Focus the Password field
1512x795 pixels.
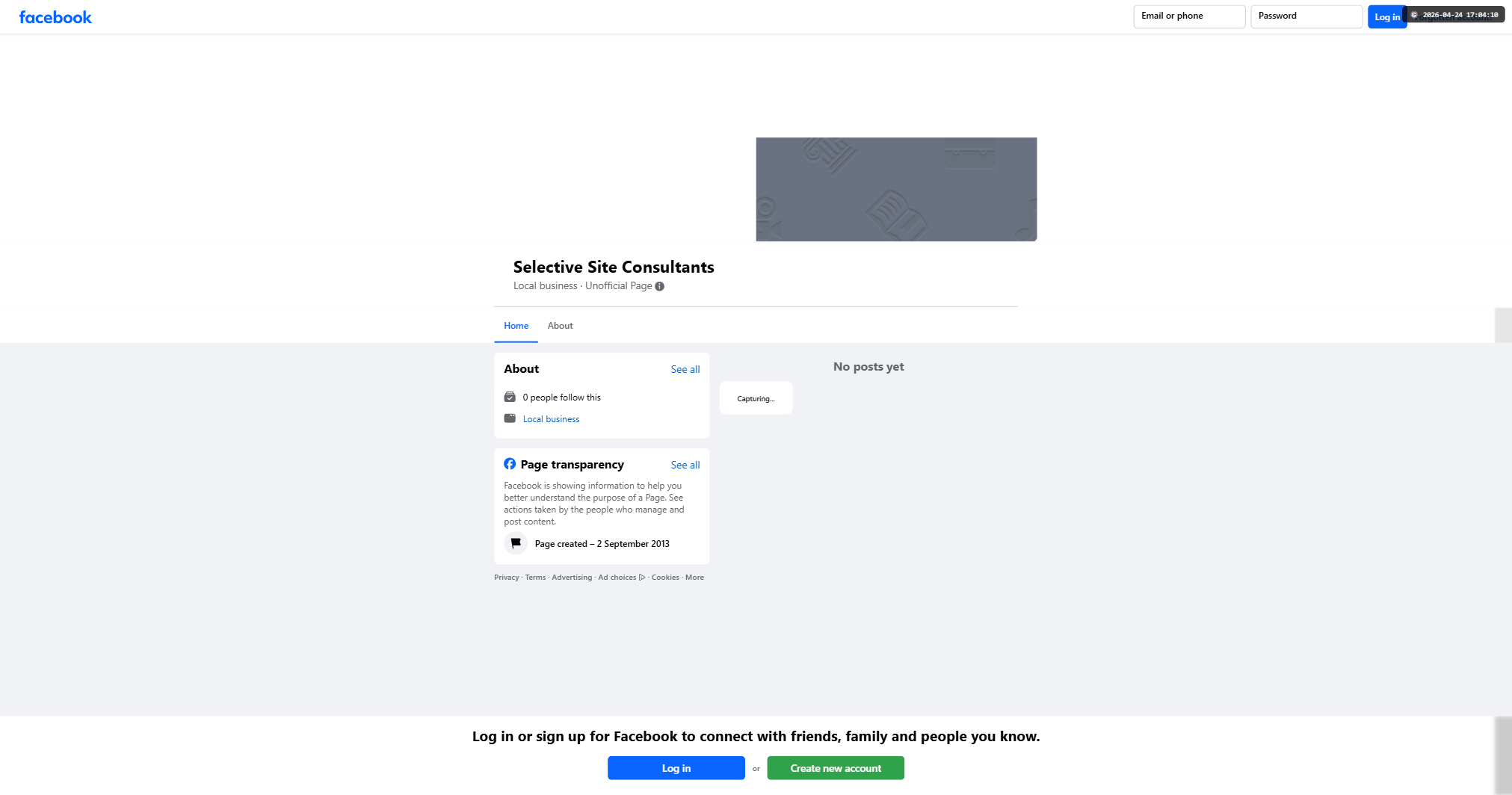tap(1306, 16)
